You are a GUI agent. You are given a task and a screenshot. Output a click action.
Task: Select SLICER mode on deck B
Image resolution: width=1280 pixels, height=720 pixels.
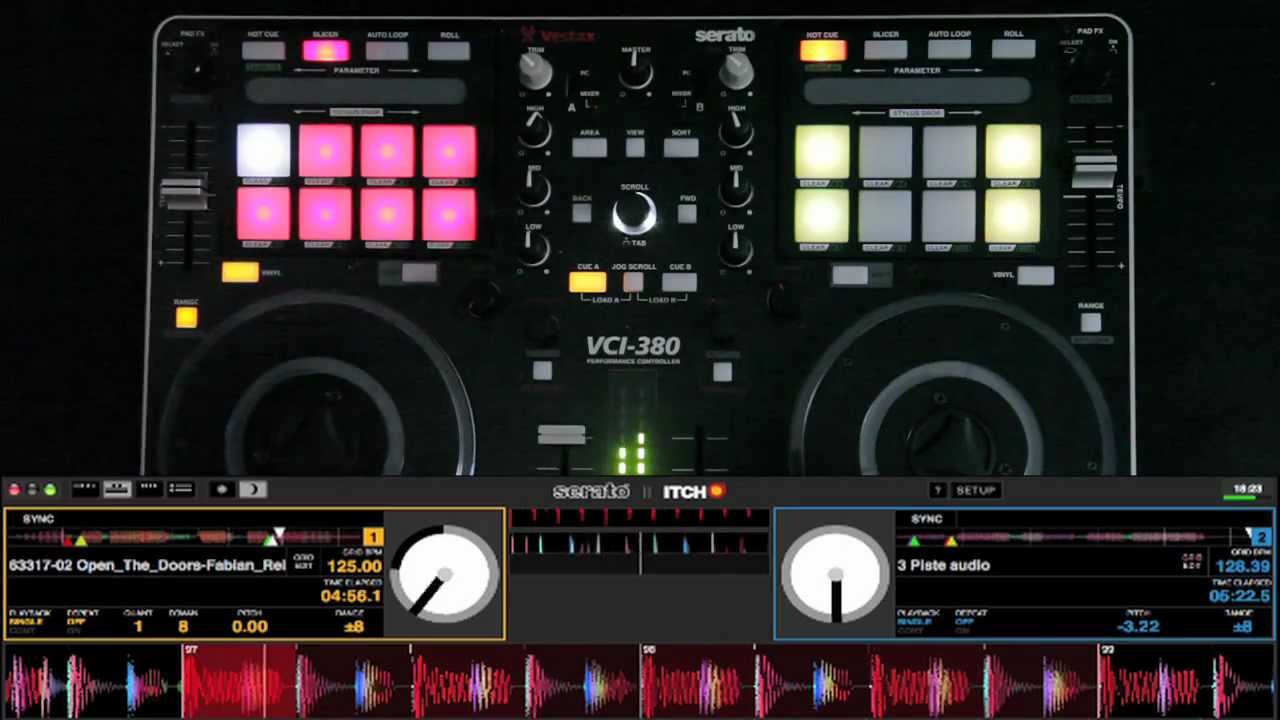point(885,49)
